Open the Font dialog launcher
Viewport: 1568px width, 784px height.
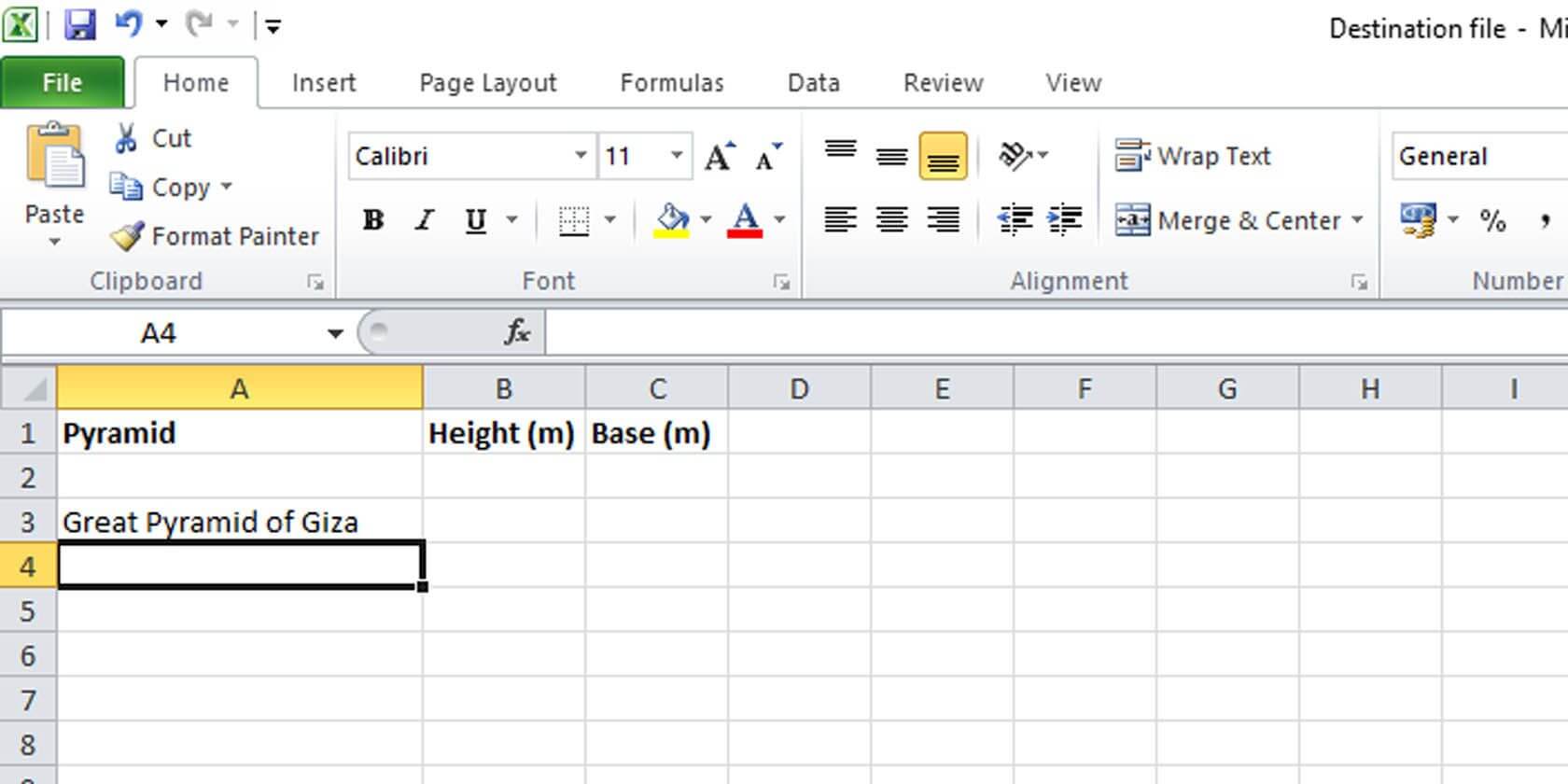[x=781, y=282]
